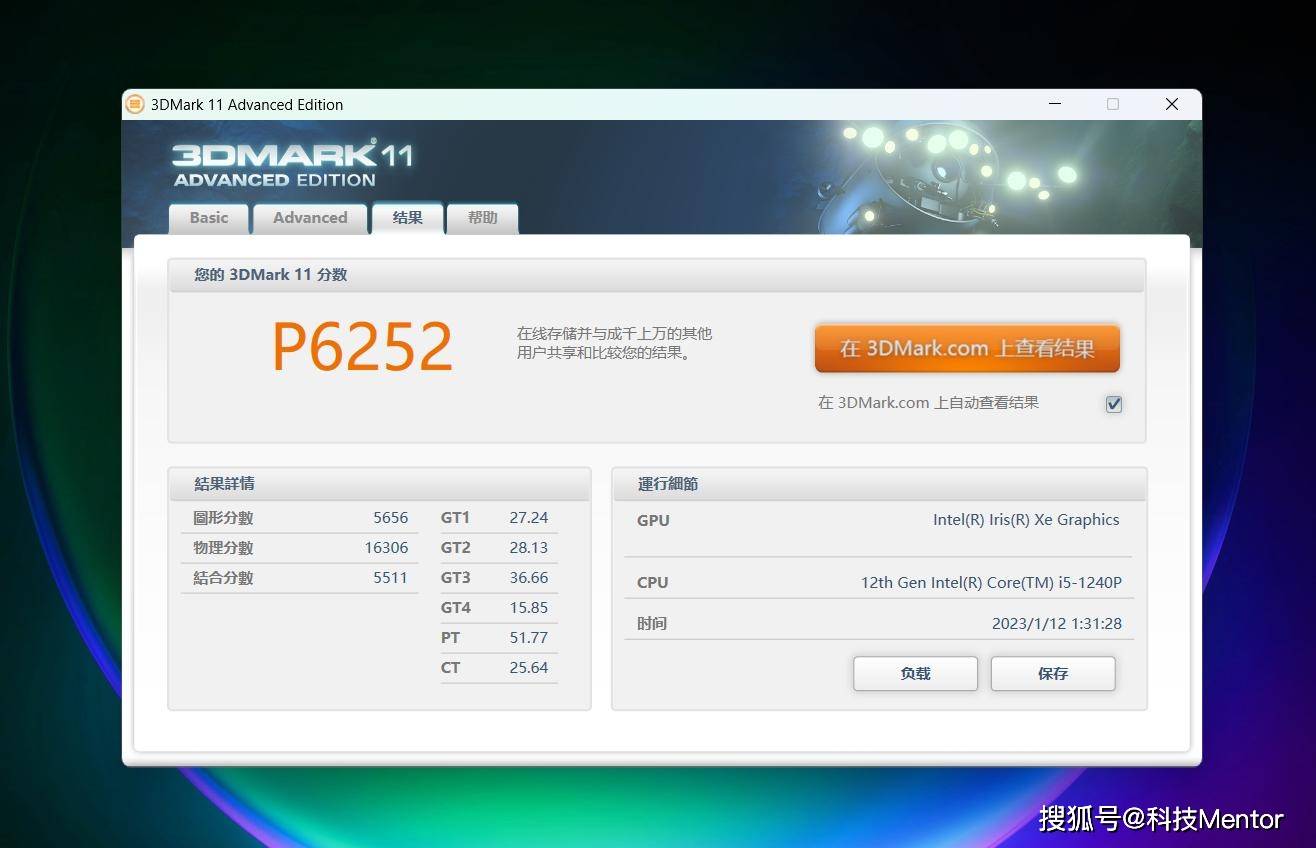Click the 3DMARK 11 Advanced Edition banner logo

(292, 164)
